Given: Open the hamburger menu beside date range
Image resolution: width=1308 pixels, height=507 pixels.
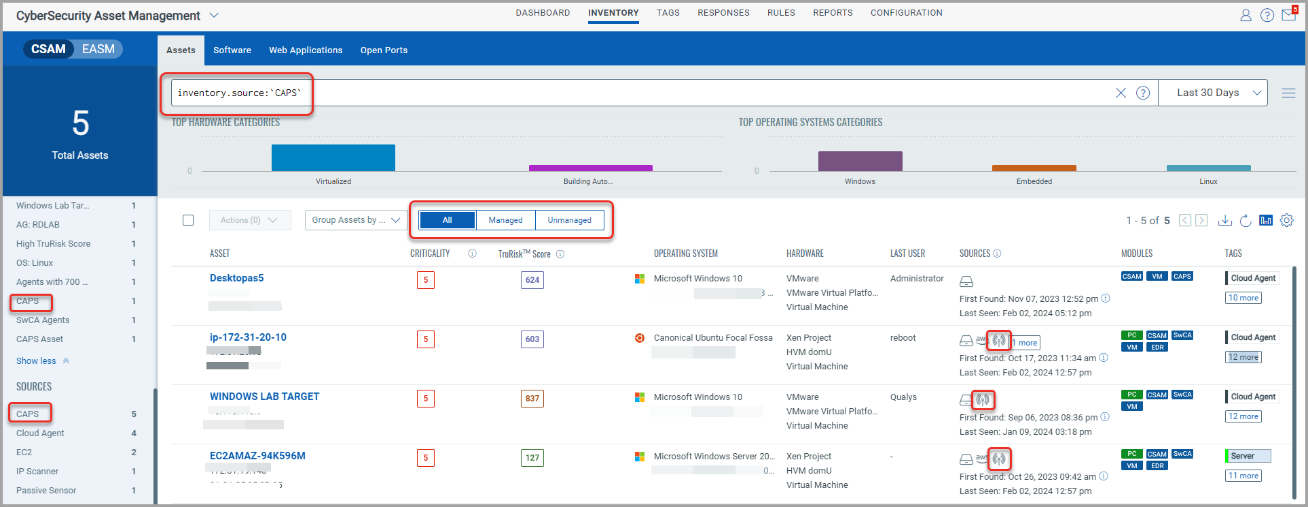Looking at the screenshot, I should (x=1288, y=93).
